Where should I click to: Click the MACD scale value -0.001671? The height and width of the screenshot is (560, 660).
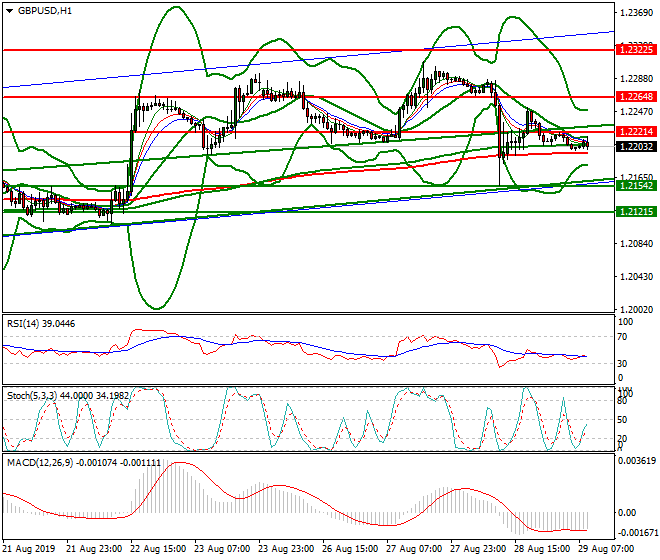coord(636,533)
